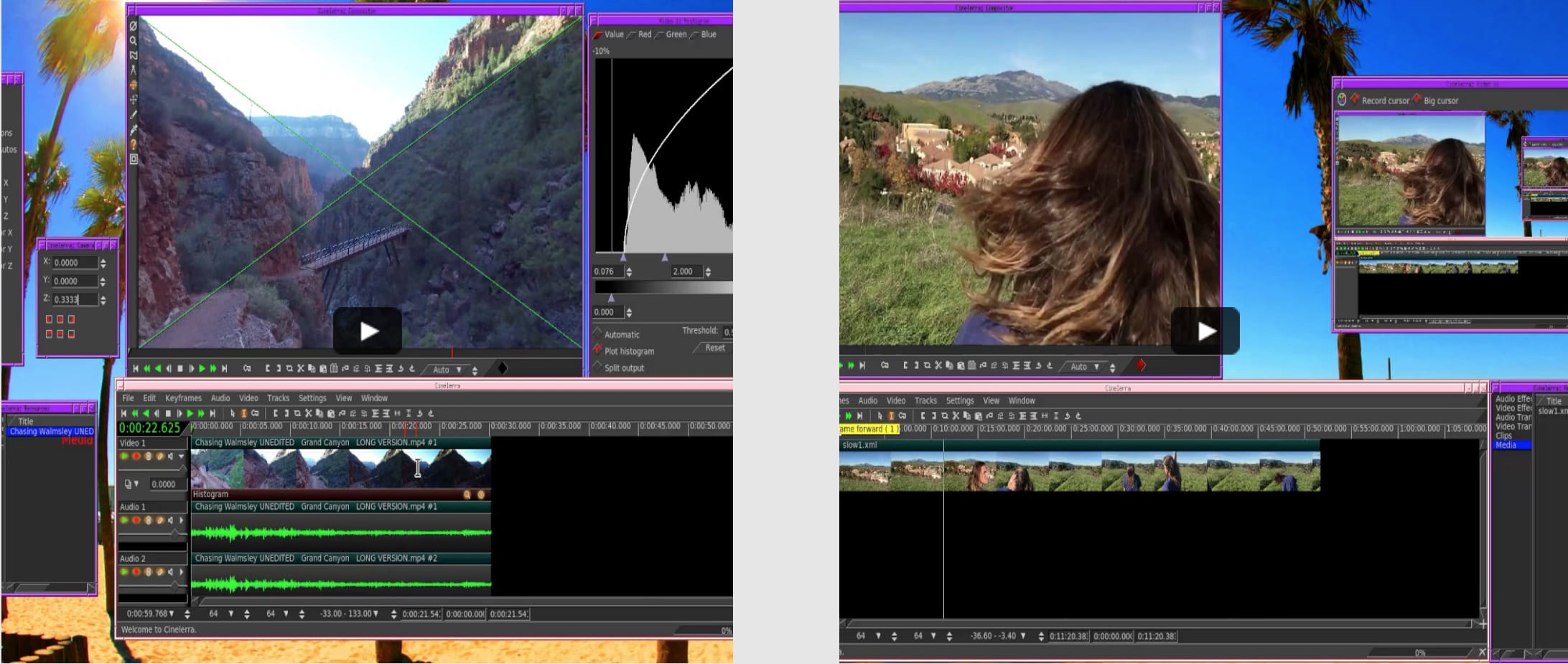Click the magnifier icon on Histogram effect bar

pos(467,495)
